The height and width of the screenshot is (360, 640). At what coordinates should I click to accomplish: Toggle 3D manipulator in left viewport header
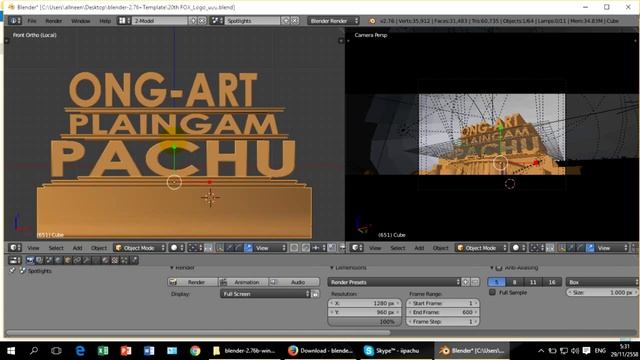click(x=220, y=248)
